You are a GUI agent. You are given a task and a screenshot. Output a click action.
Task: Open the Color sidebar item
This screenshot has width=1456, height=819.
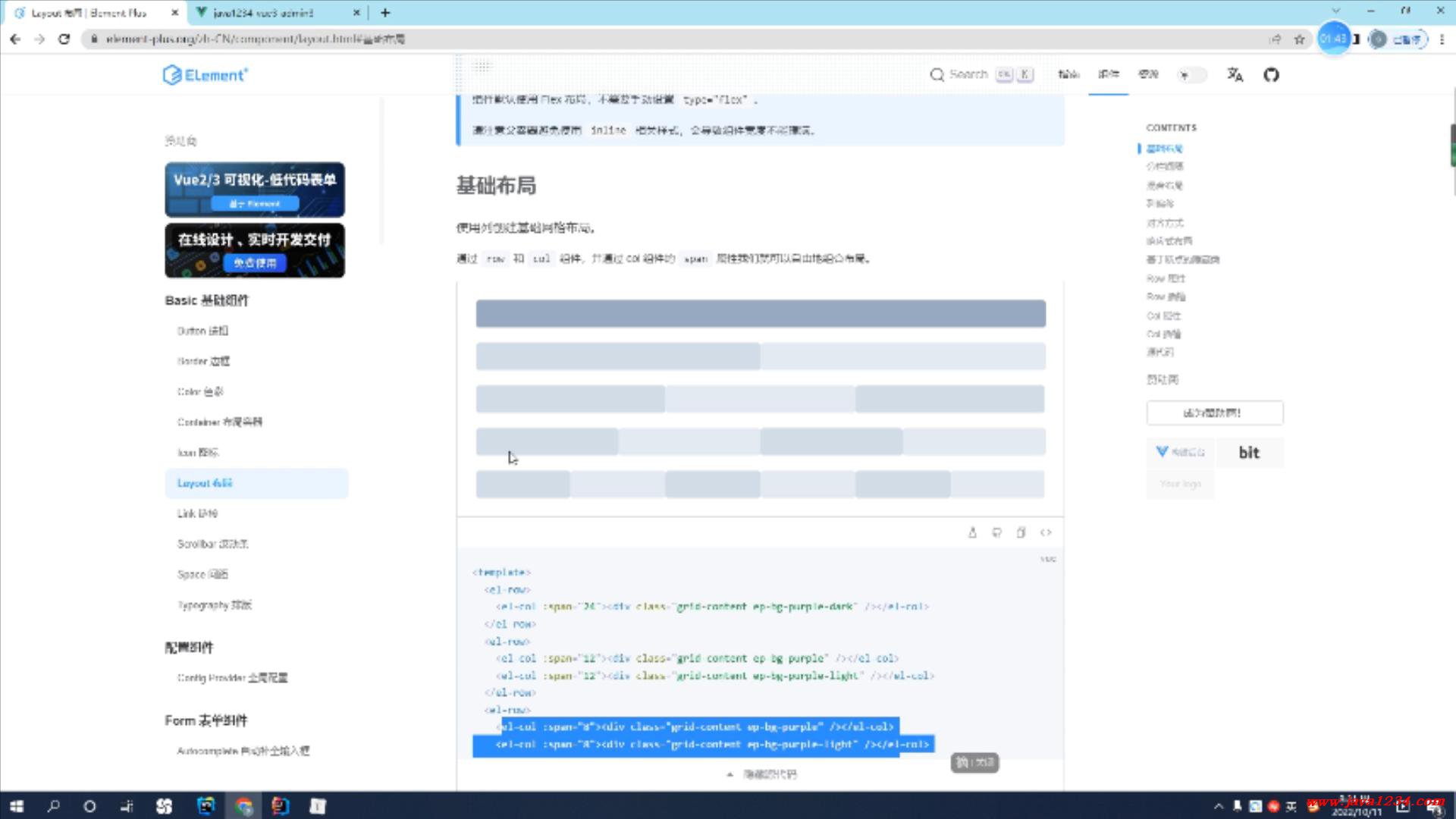click(200, 391)
